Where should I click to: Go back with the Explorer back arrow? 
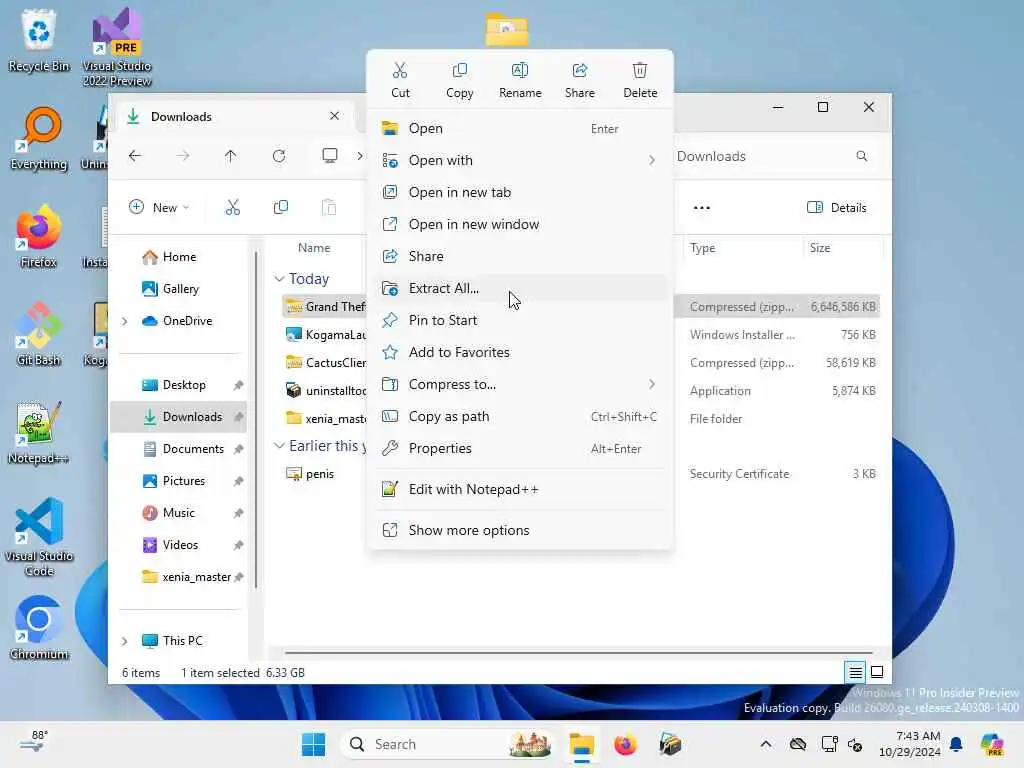click(135, 156)
